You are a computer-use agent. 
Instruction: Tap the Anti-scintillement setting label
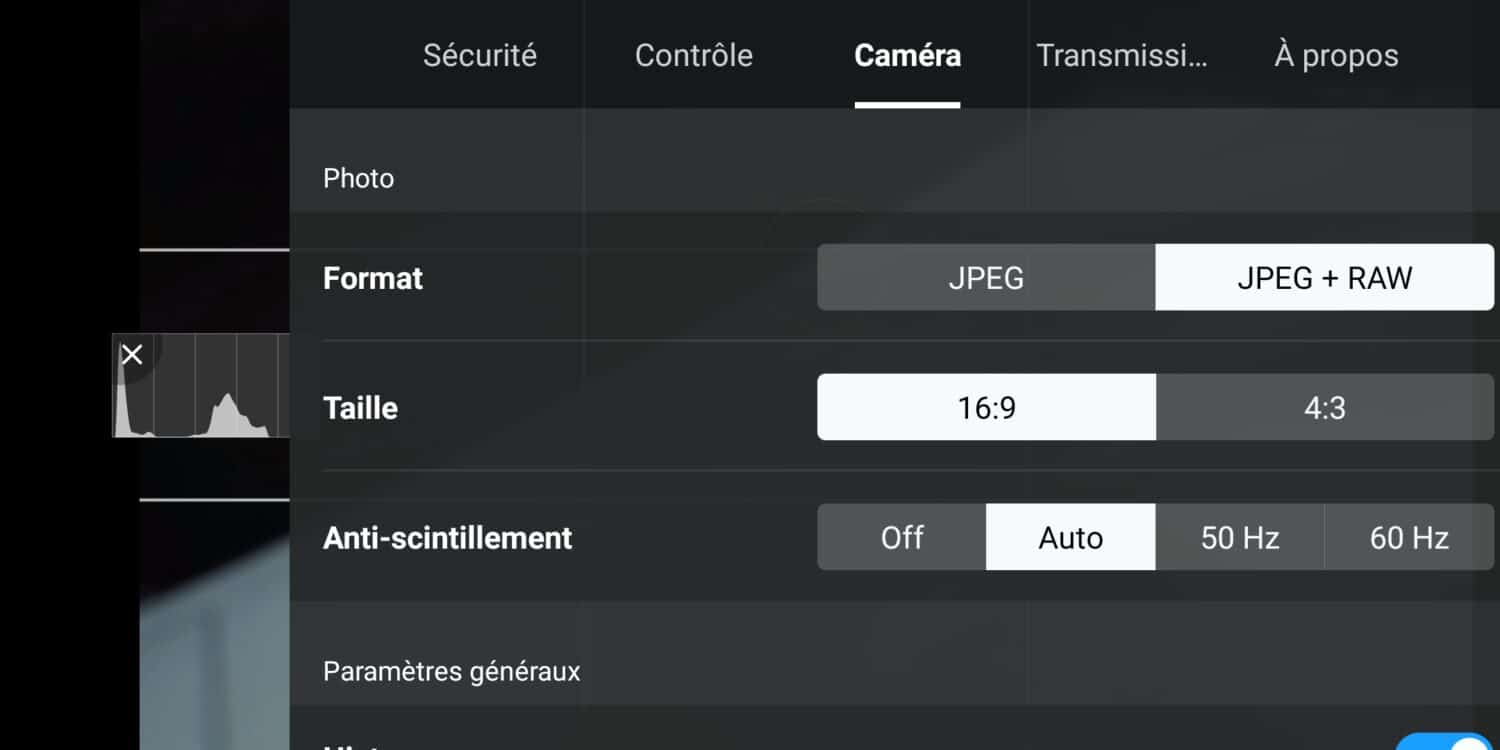point(447,538)
